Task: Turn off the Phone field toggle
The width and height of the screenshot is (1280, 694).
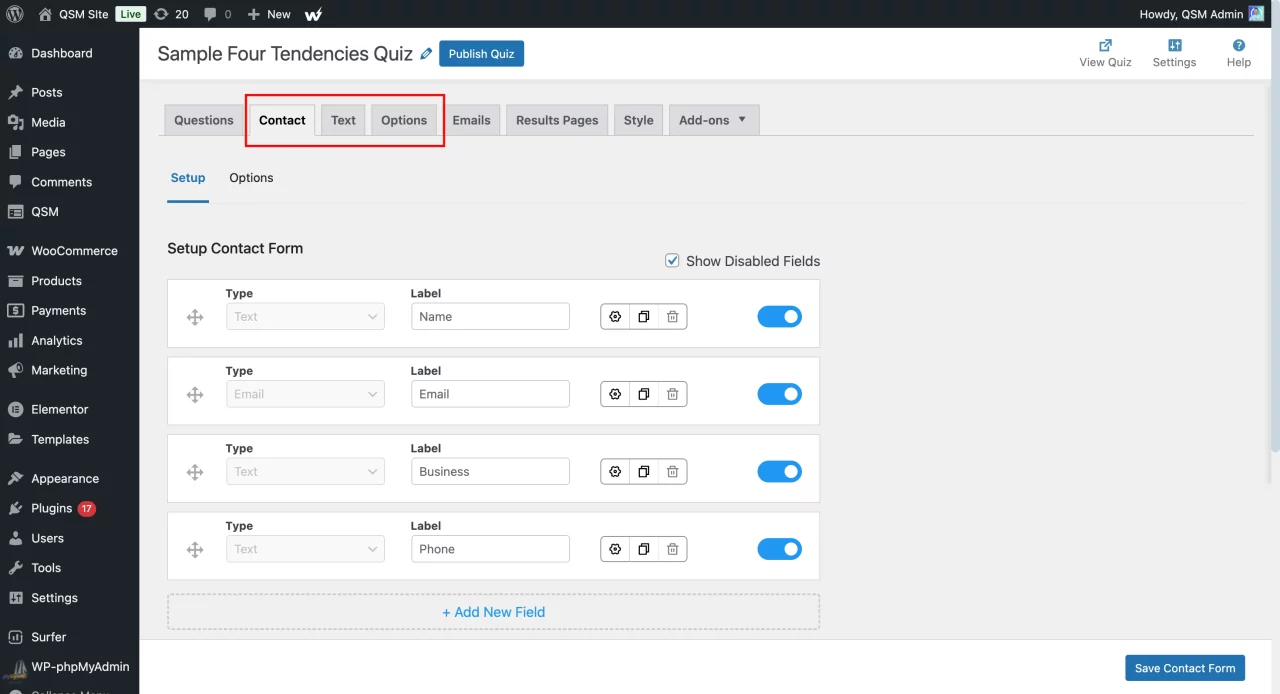Action: click(x=779, y=549)
